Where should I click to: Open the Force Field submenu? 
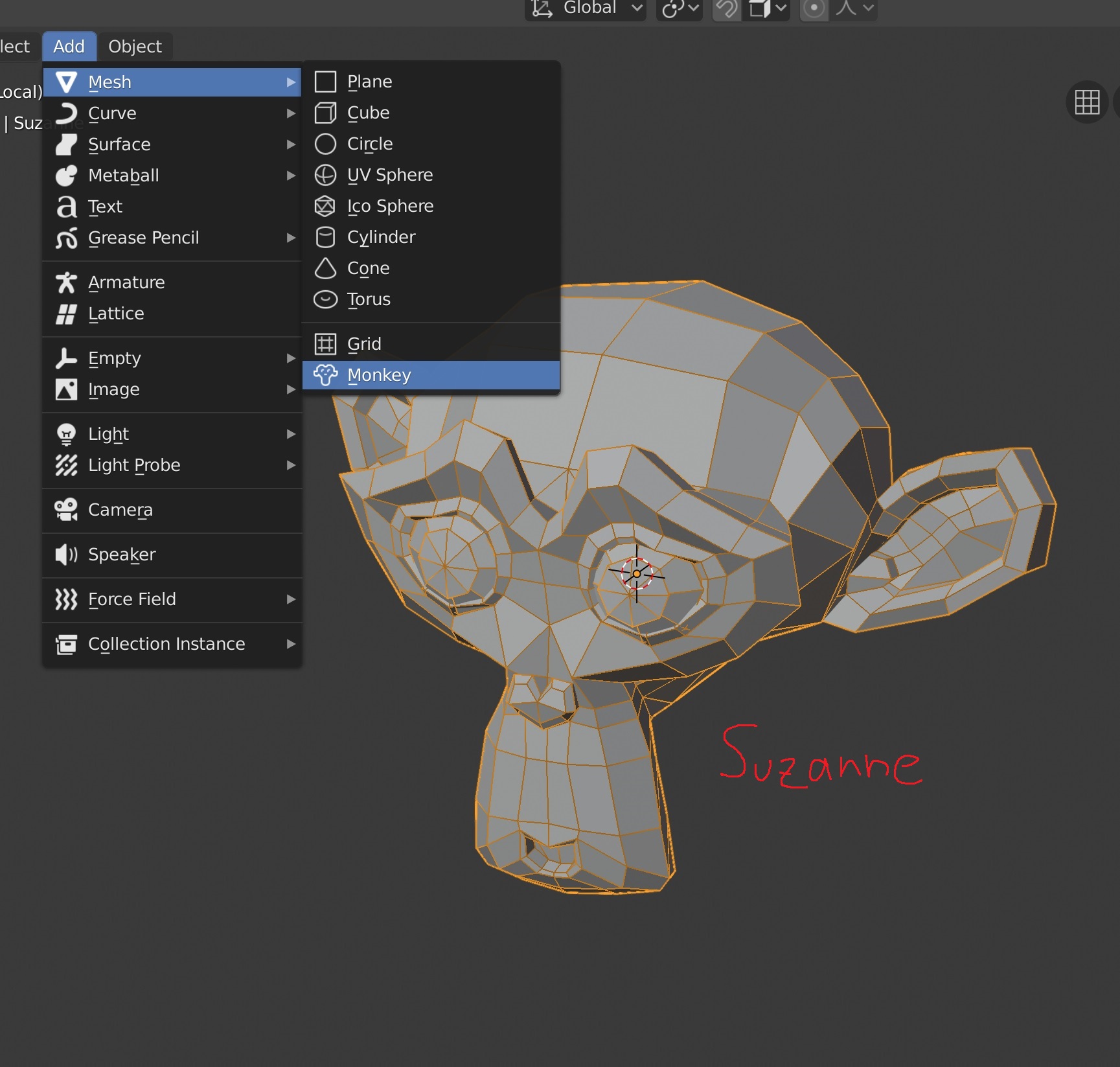pyautogui.click(x=172, y=599)
